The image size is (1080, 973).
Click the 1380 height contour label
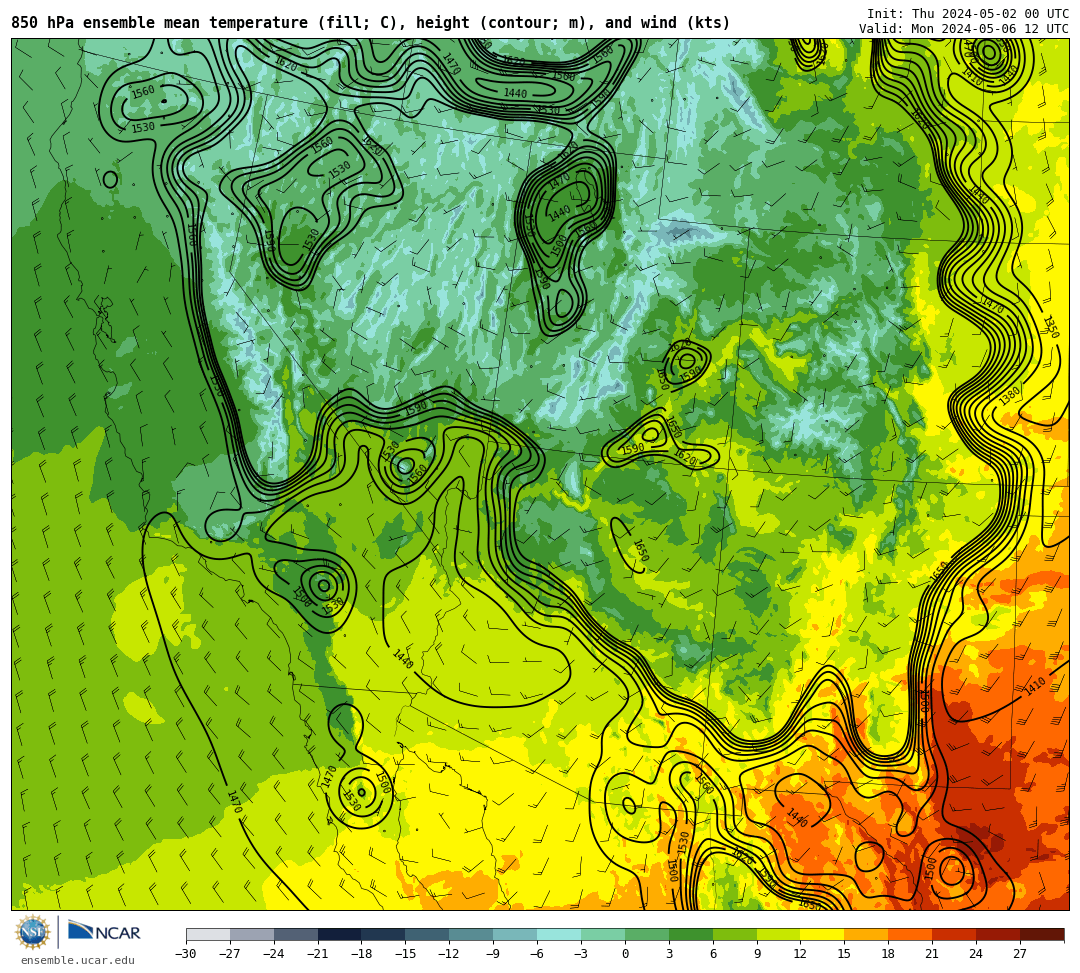[1009, 397]
